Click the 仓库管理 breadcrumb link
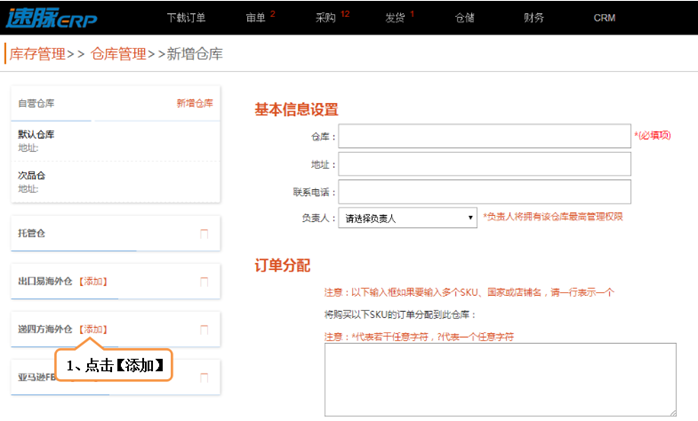 point(118,54)
